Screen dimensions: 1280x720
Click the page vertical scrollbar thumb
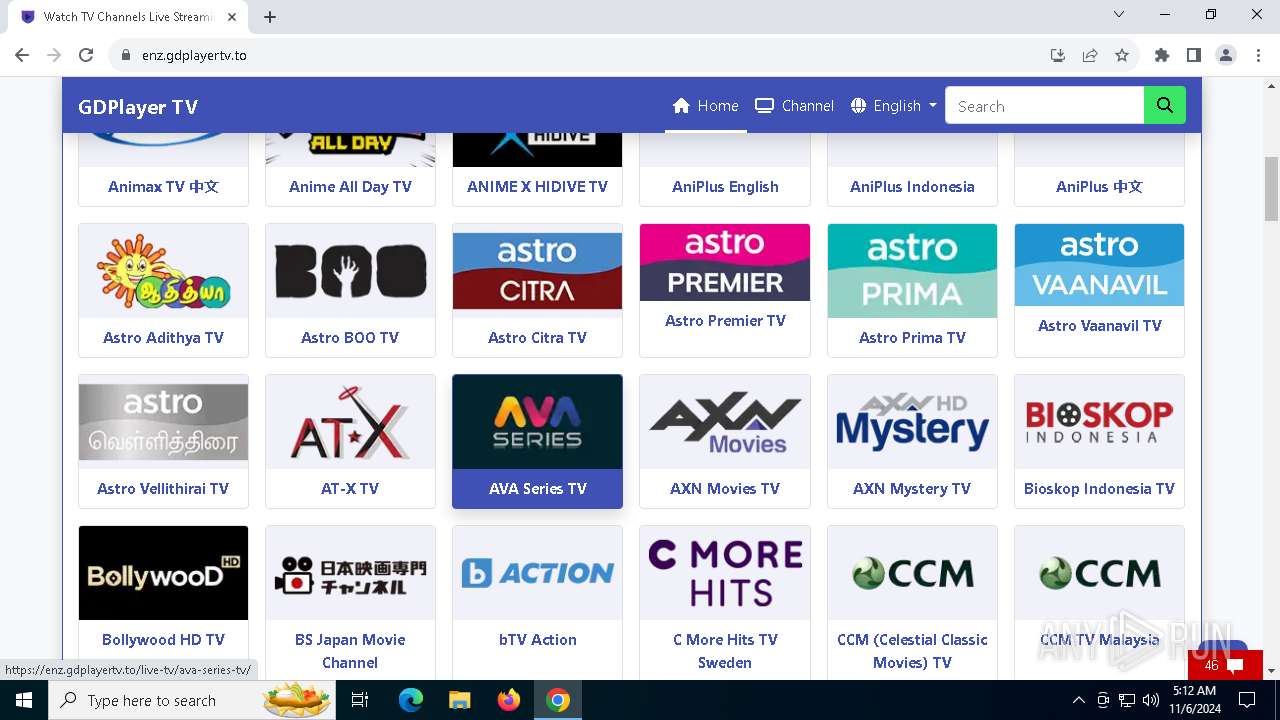coord(1271,188)
